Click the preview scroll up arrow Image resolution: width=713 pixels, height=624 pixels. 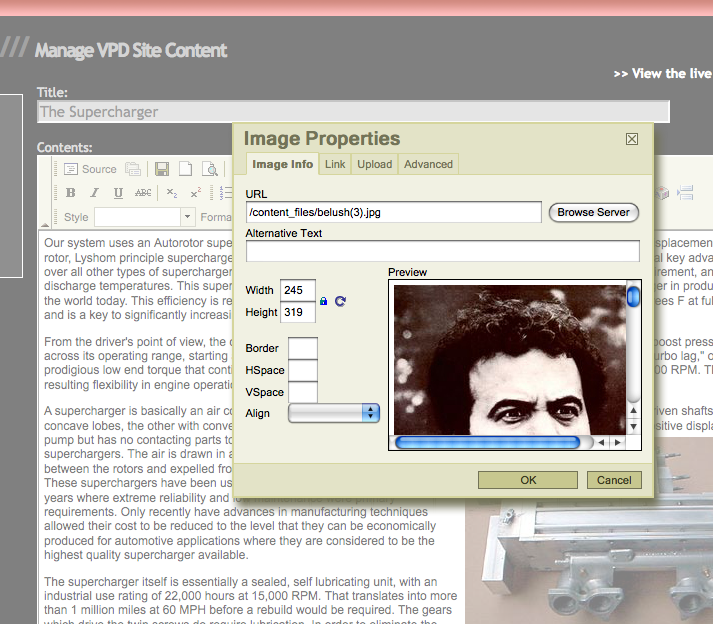point(633,410)
